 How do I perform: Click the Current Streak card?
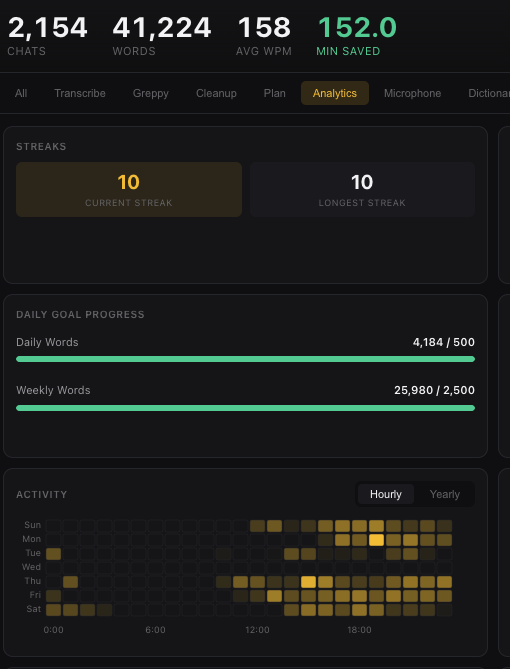[x=129, y=189]
